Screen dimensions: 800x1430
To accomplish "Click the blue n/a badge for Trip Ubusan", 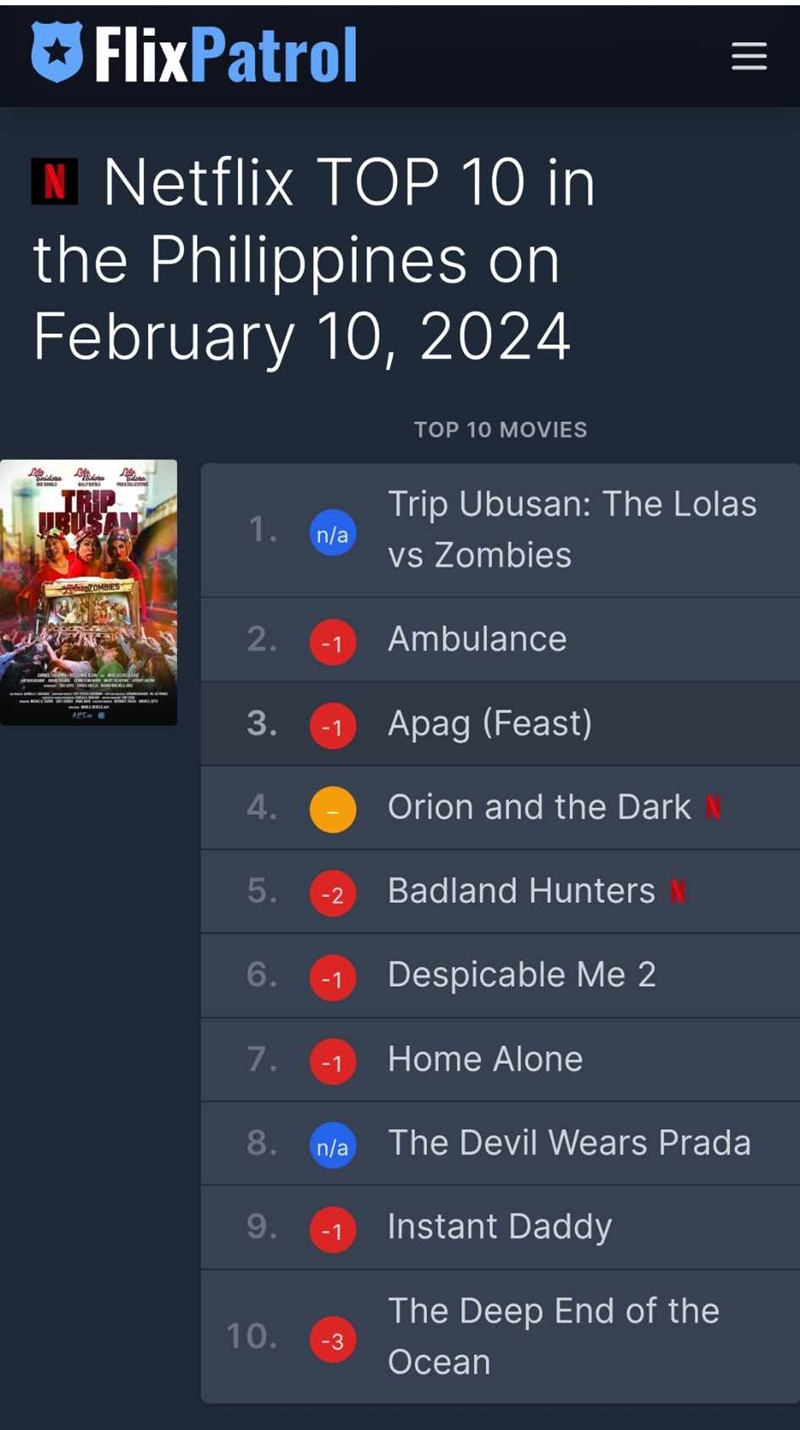I will (333, 535).
